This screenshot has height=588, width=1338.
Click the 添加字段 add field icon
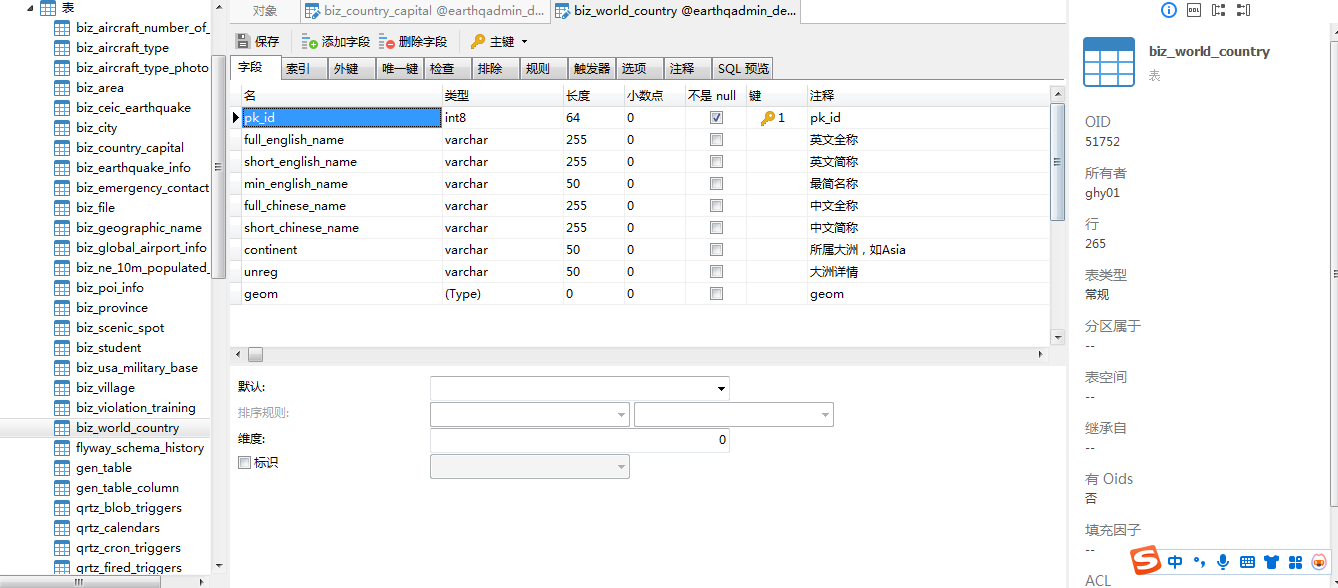click(310, 42)
